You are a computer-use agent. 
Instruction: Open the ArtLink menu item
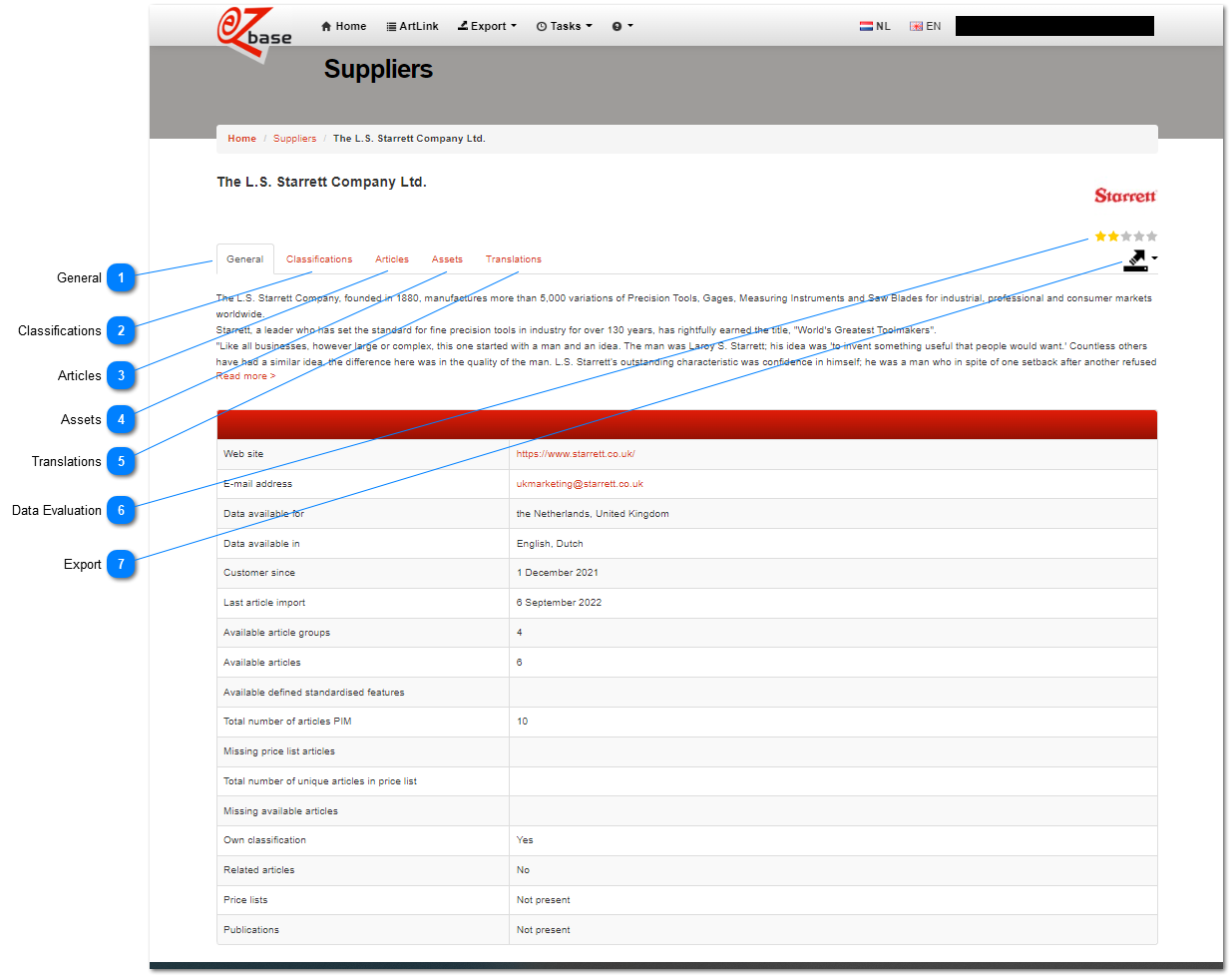pyautogui.click(x=412, y=26)
